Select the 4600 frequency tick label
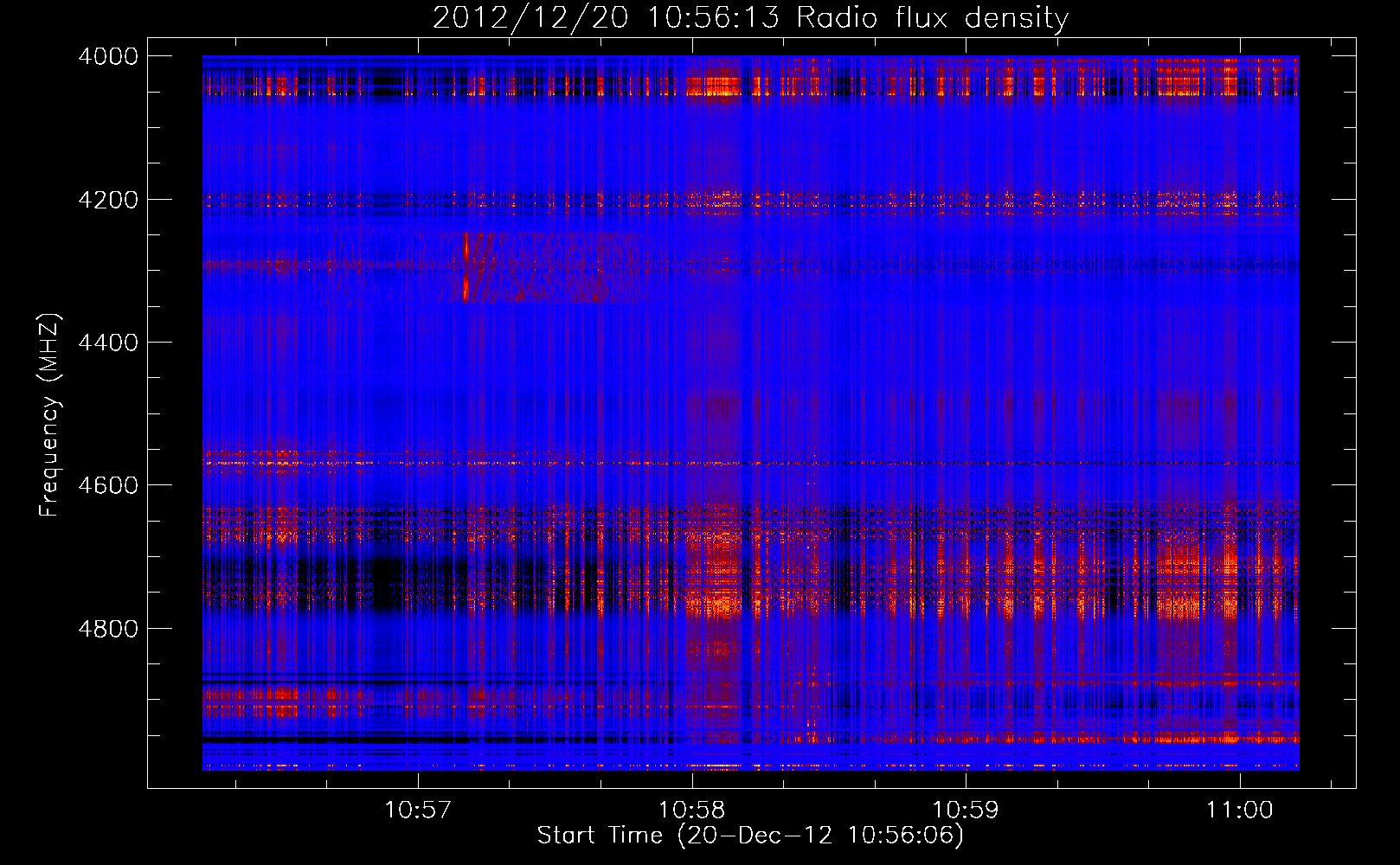Viewport: 1400px width, 865px height. pyautogui.click(x=108, y=485)
